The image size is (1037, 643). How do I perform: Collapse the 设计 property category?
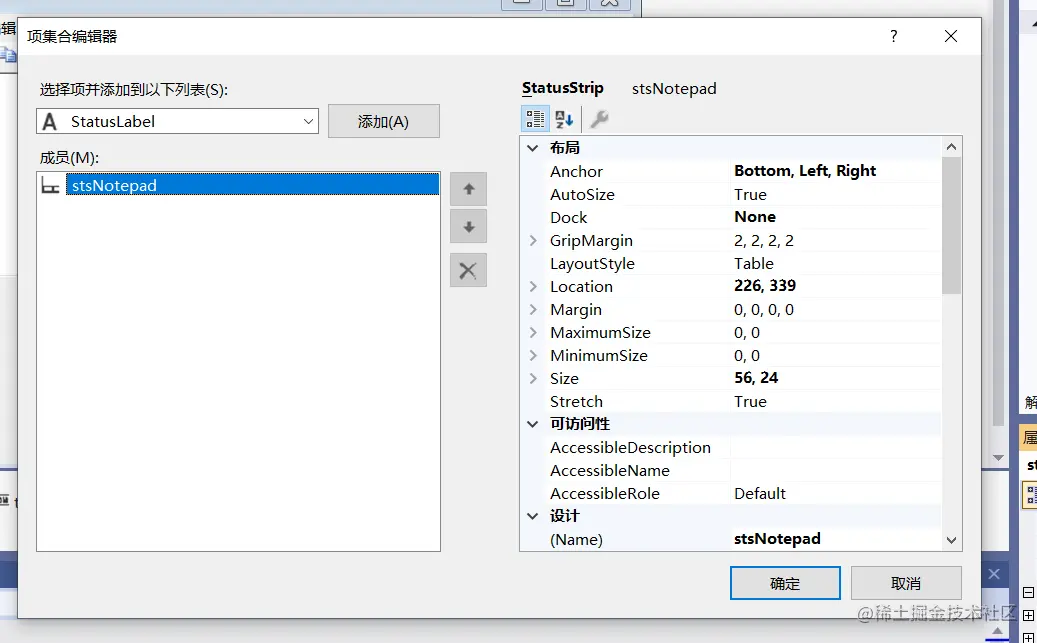pos(532,516)
